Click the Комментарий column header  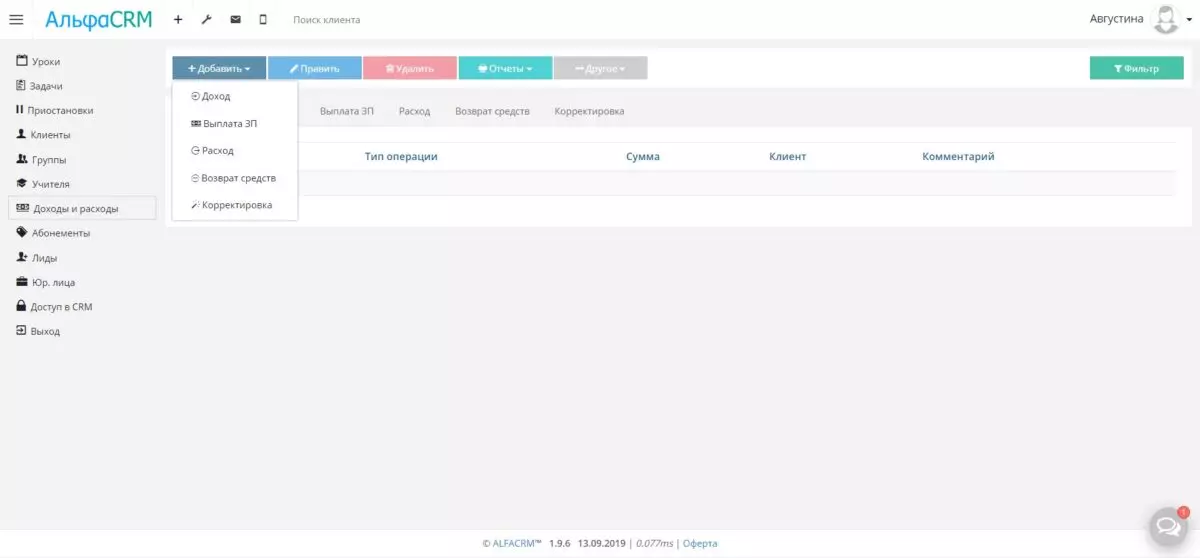[x=958, y=157]
